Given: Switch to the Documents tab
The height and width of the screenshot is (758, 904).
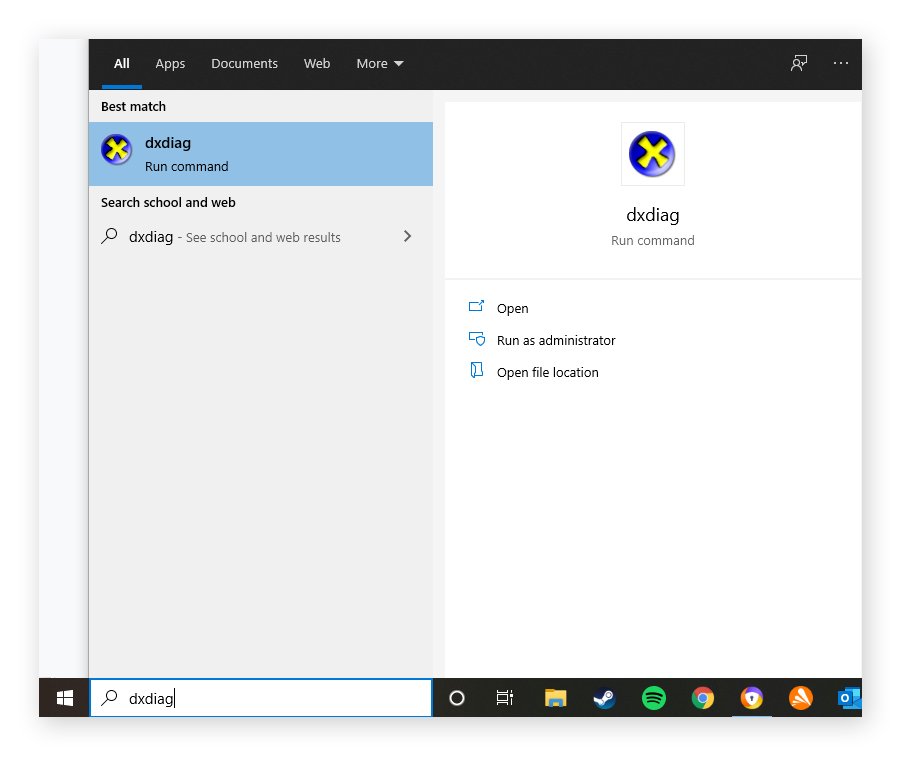Looking at the screenshot, I should (244, 63).
